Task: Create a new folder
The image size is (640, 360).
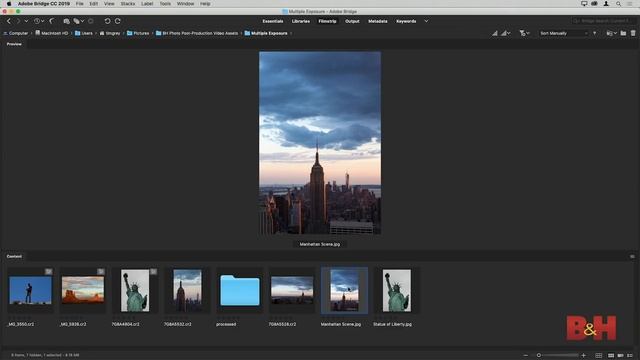Action: click(x=623, y=33)
